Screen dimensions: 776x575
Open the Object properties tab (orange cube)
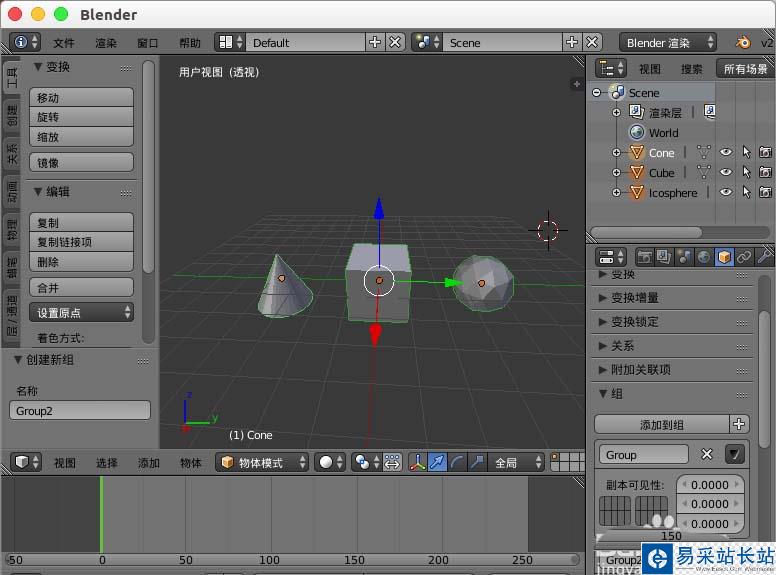pyautogui.click(x=724, y=257)
